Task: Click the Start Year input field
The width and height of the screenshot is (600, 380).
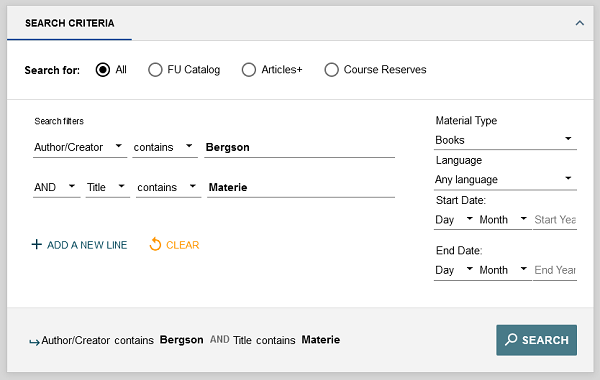Action: [555, 220]
